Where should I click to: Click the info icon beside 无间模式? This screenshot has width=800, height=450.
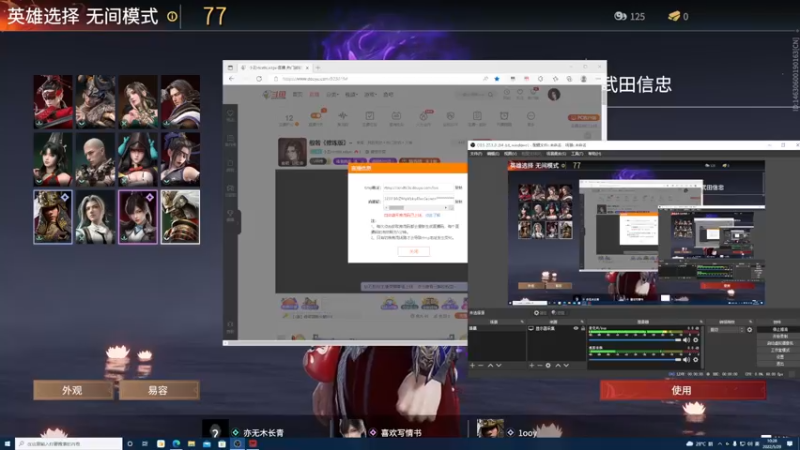[172, 17]
